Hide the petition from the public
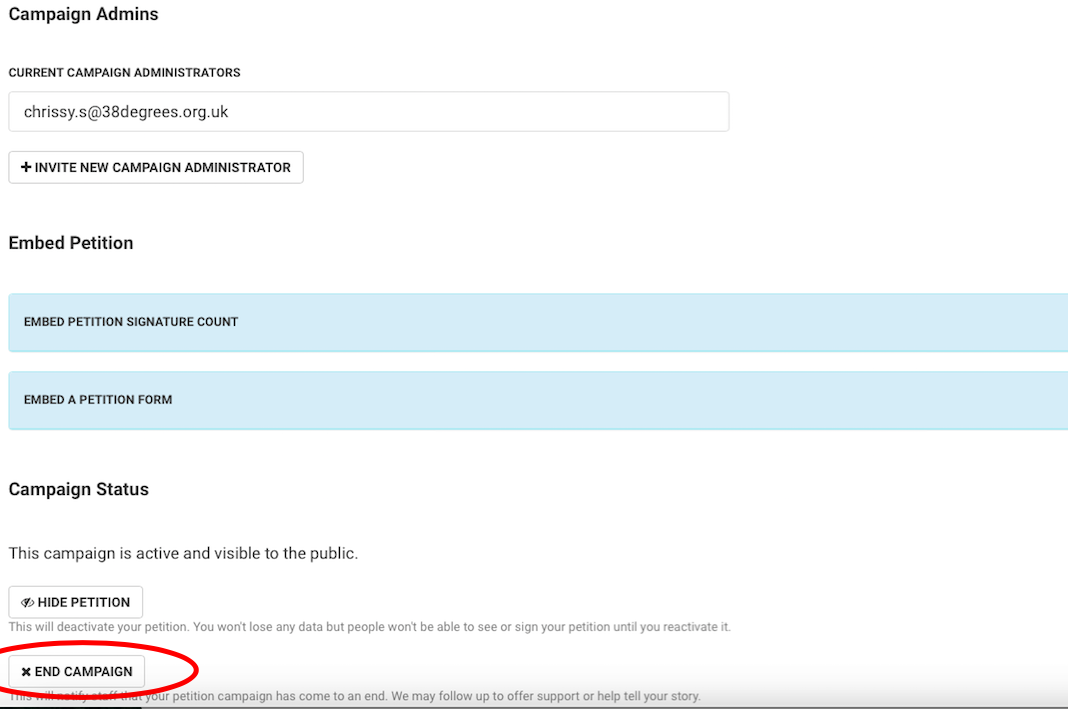Screen dimensions: 1068x709 [76, 603]
